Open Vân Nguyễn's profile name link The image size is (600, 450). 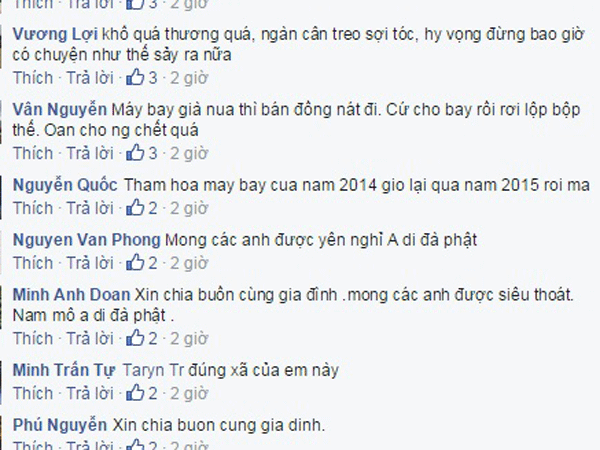click(60, 110)
